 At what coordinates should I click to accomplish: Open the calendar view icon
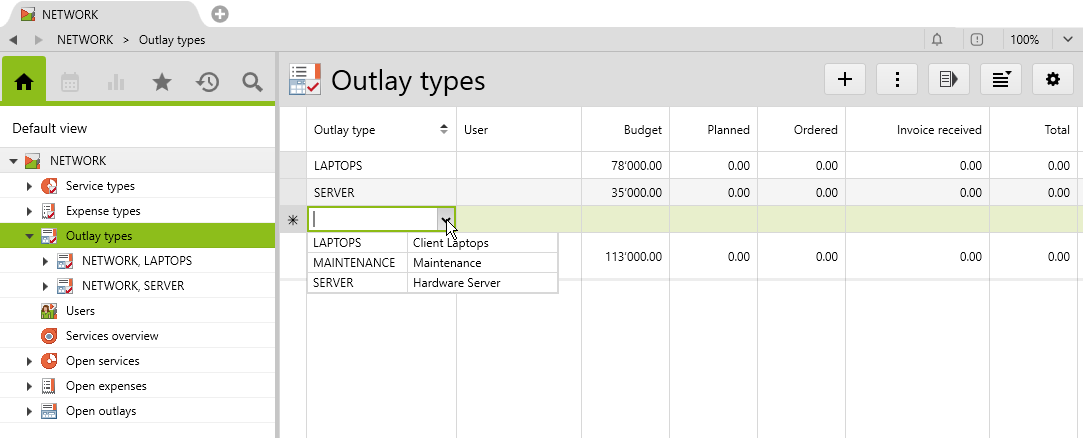pos(70,82)
